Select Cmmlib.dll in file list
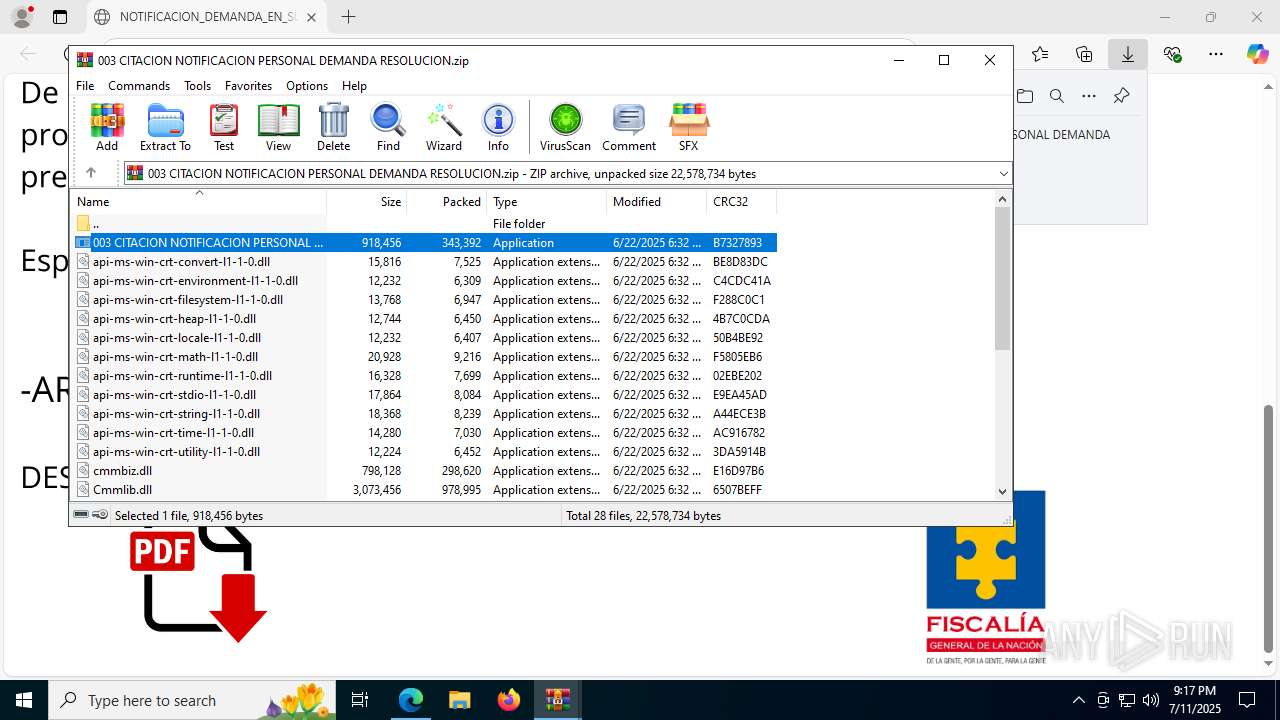 tap(425, 489)
